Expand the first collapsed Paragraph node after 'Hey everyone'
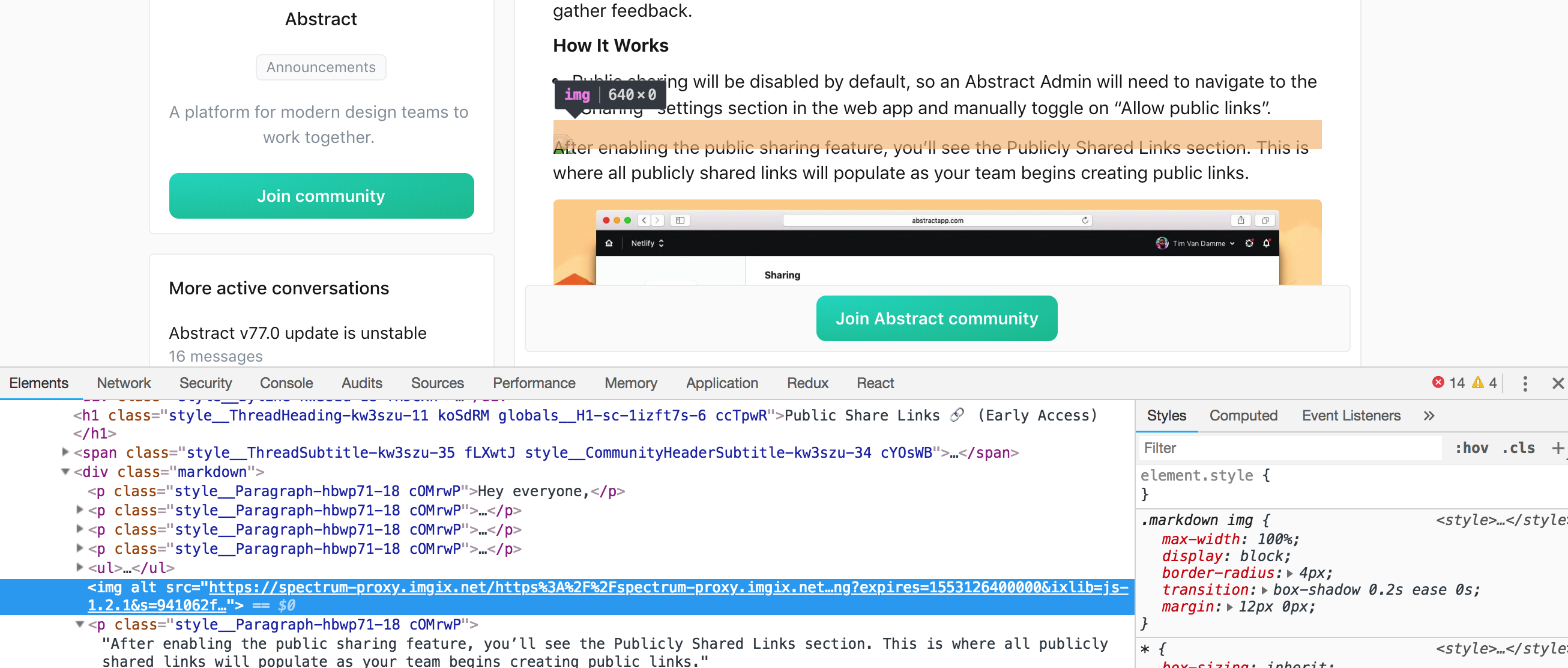The height and width of the screenshot is (668, 1568). (x=80, y=509)
